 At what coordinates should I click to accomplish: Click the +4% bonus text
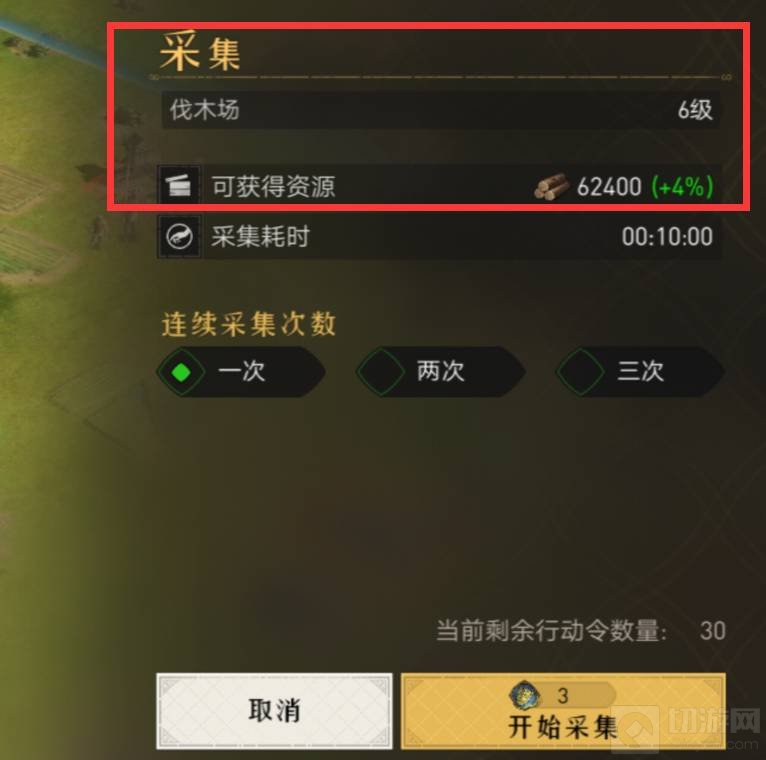point(682,187)
